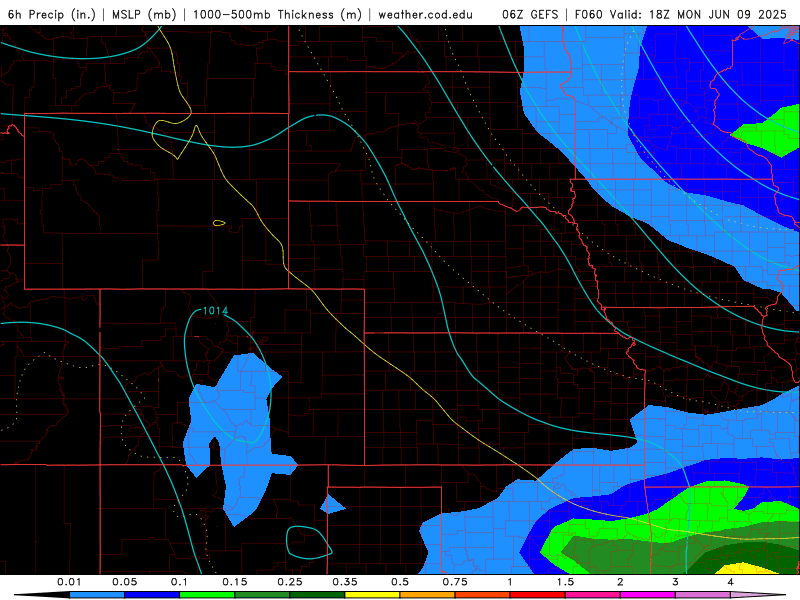The image size is (800, 600).
Task: Click the red 1 inch legend swatch
Action: click(538, 595)
